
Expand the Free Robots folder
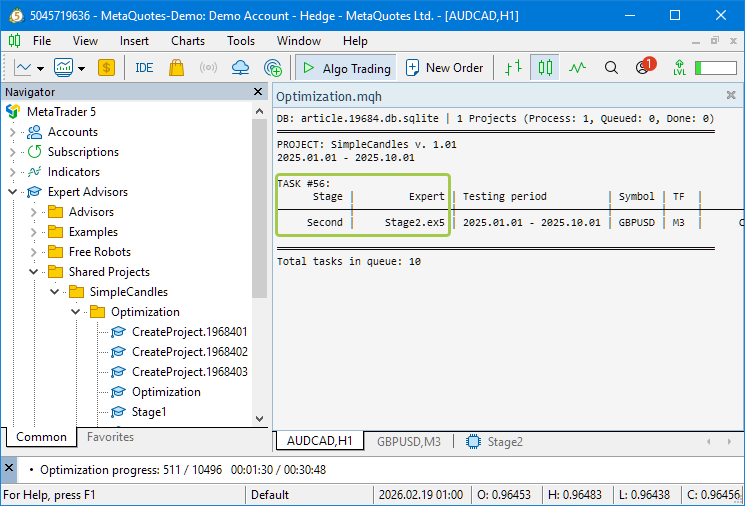pyautogui.click(x=34, y=252)
